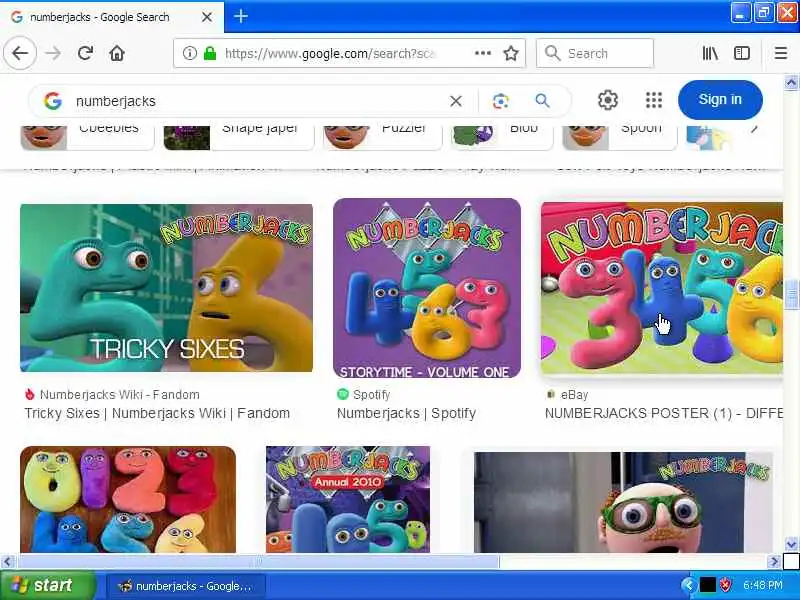The width and height of the screenshot is (800, 600).
Task: Bookmark this page with the star
Action: tap(511, 53)
